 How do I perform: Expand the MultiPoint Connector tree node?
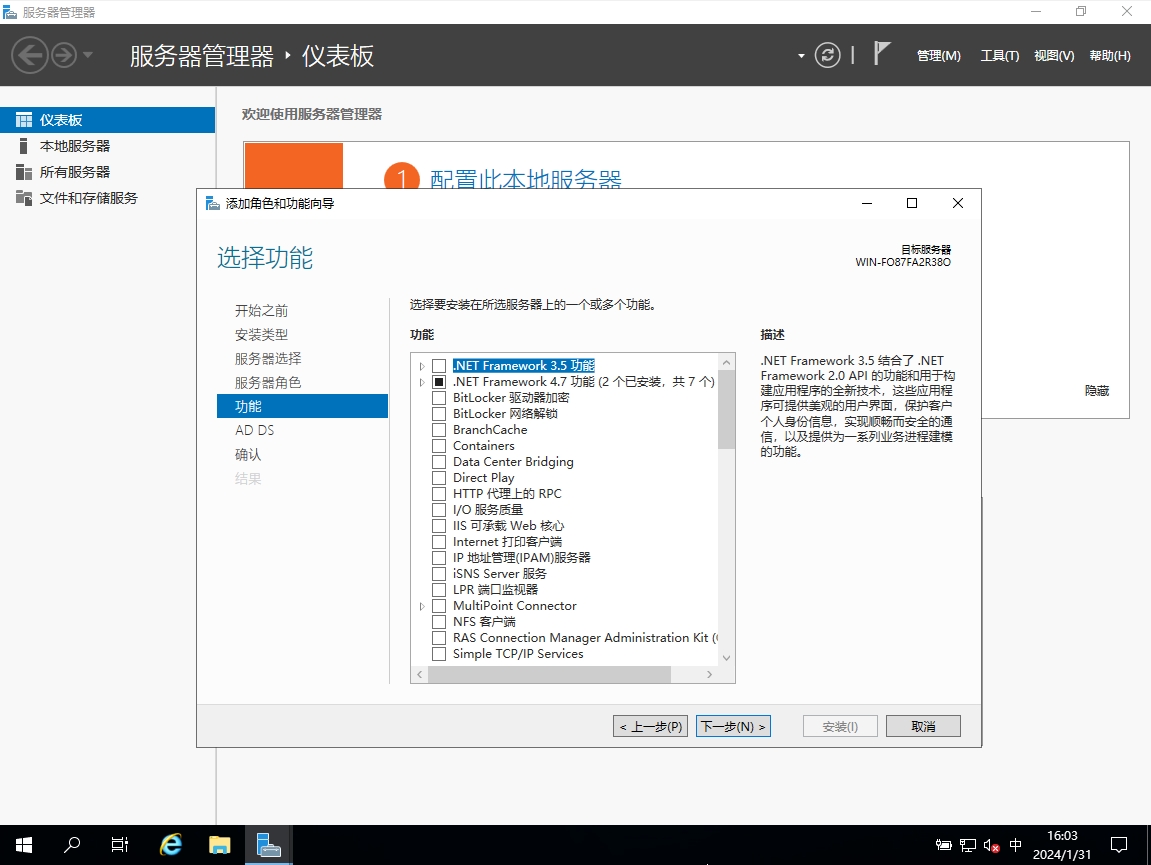click(422, 606)
